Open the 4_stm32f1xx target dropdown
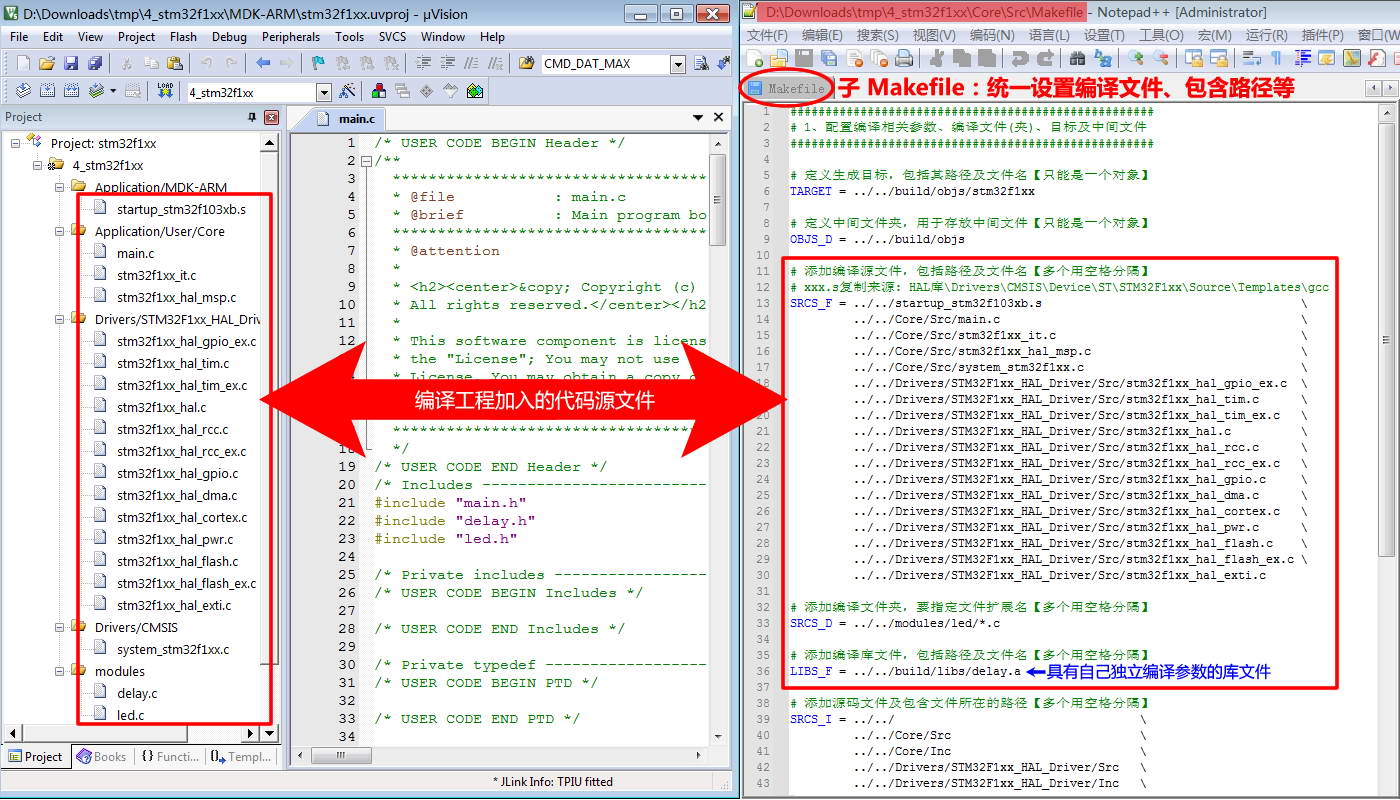The height and width of the screenshot is (800, 1400). (323, 90)
